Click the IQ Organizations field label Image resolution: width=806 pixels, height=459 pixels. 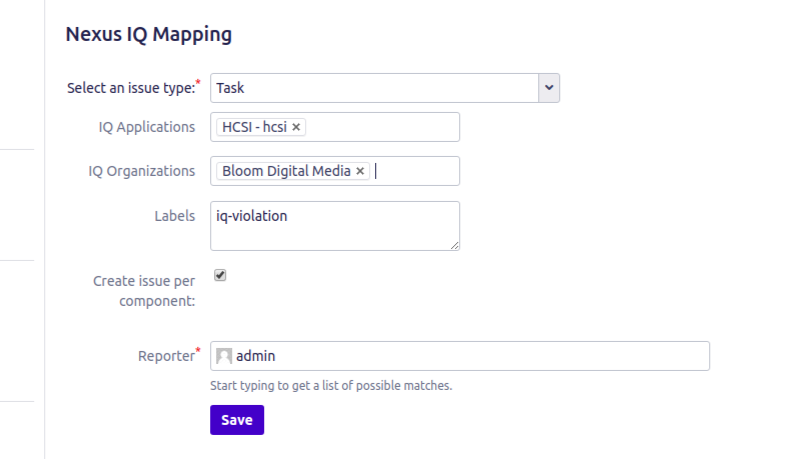pos(141,171)
